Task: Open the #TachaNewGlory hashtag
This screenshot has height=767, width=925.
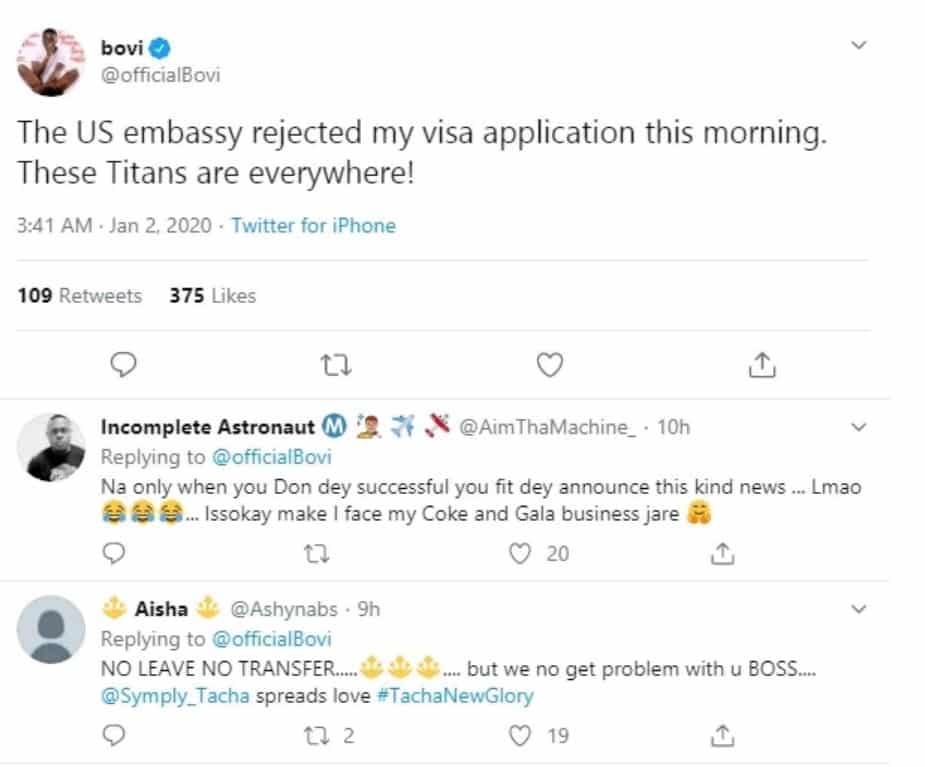Action: [455, 696]
